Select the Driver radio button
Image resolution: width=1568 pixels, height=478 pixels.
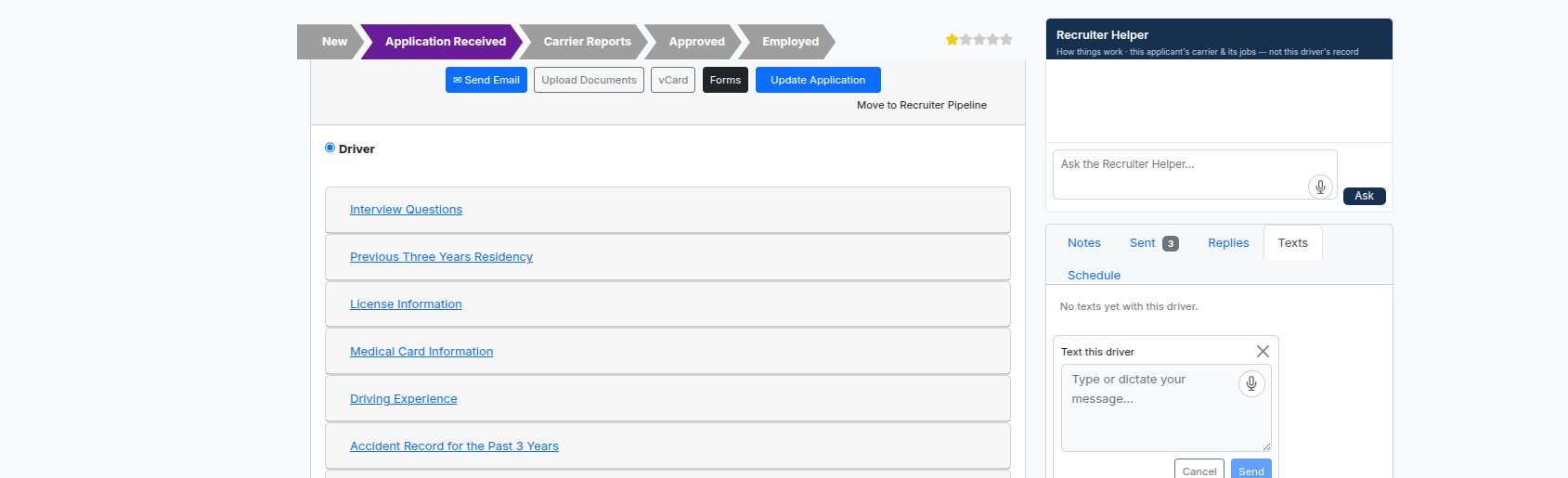pyautogui.click(x=330, y=148)
